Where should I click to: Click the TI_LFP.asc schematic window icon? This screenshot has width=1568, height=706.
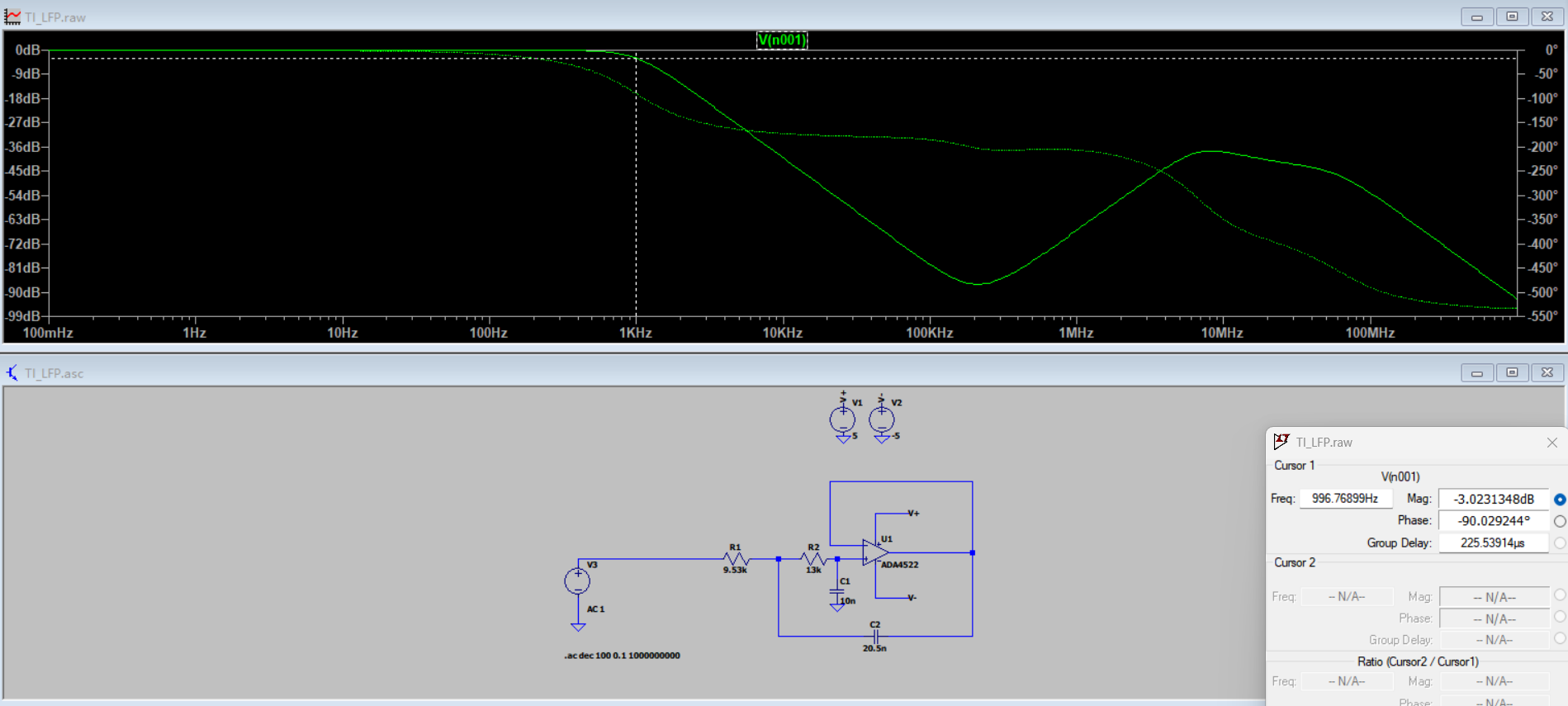tap(12, 373)
